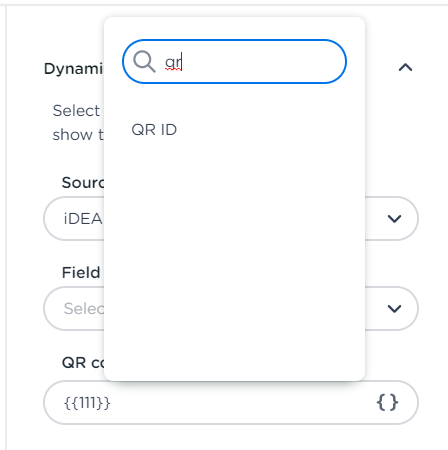Click the iDEA source combo box
This screenshot has height=450, width=448.
tap(231, 219)
